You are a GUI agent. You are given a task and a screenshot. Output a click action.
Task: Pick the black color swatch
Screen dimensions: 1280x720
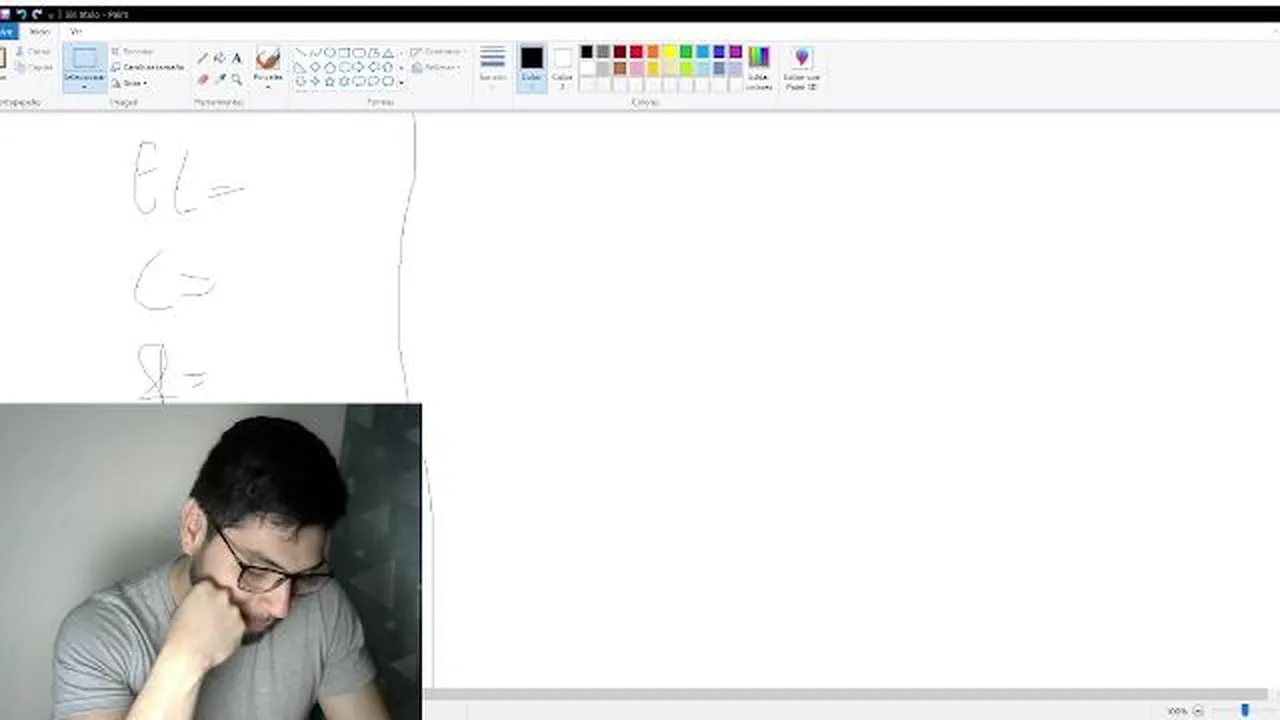587,52
